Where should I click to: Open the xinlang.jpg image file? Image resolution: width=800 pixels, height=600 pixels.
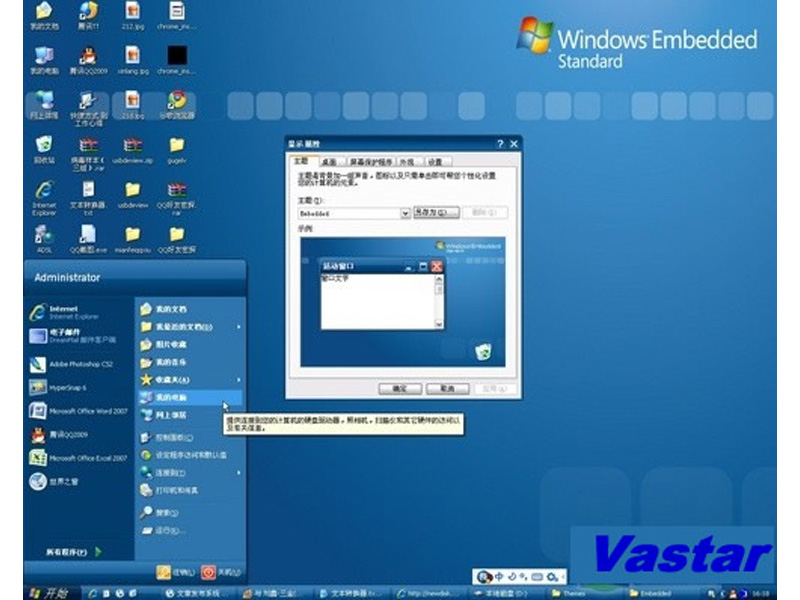[x=133, y=61]
